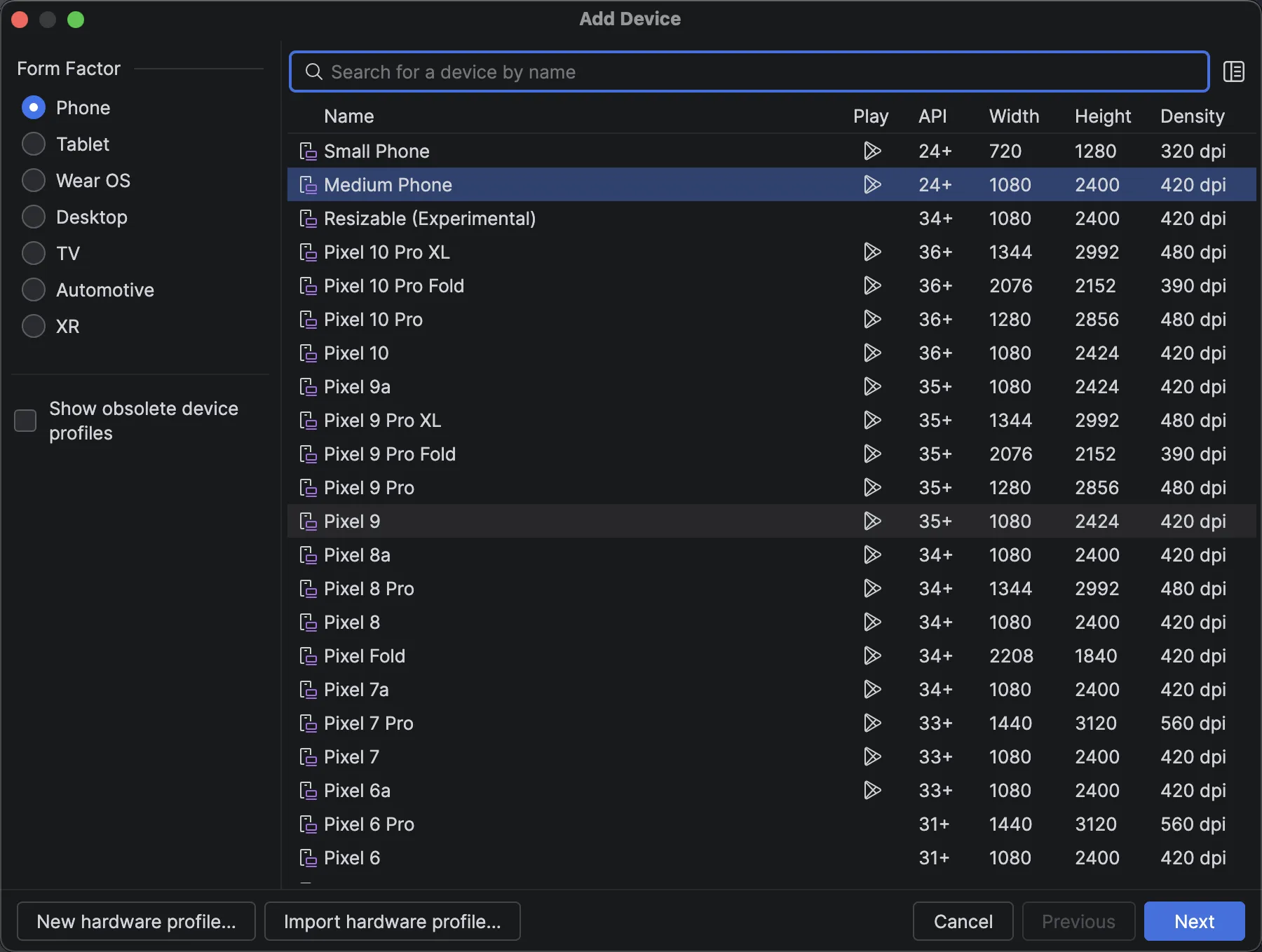Click Play Store icon for Pixel 7a
The image size is (1262, 952).
[x=872, y=689]
